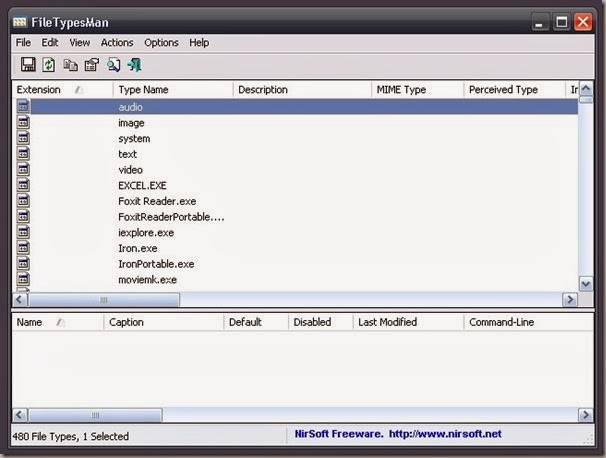
Task: Sort lower pane by the Disabled column
Action: (320, 322)
